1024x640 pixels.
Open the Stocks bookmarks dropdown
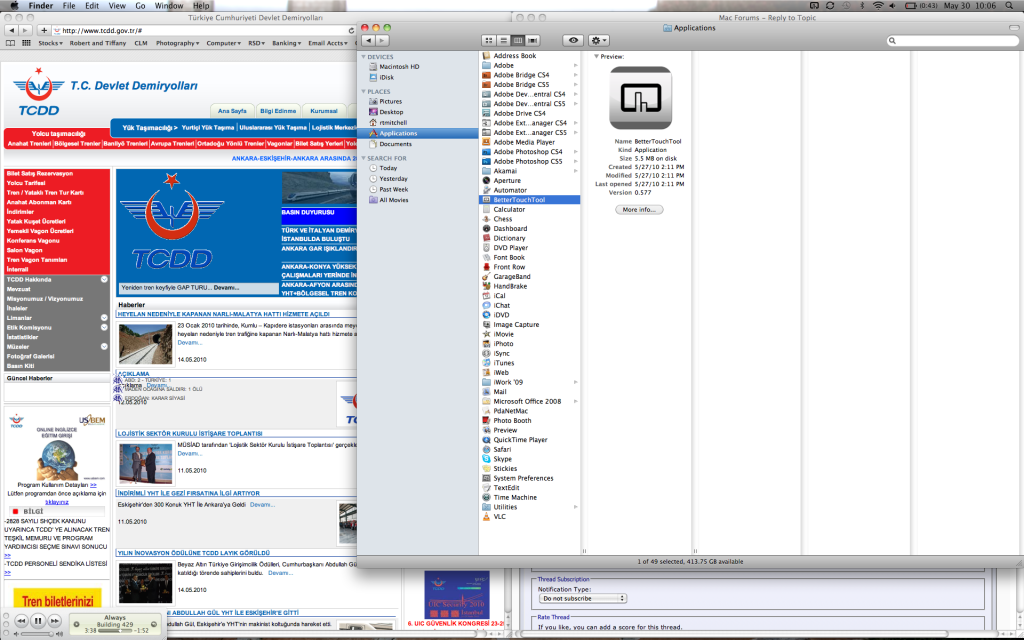pyautogui.click(x=50, y=43)
